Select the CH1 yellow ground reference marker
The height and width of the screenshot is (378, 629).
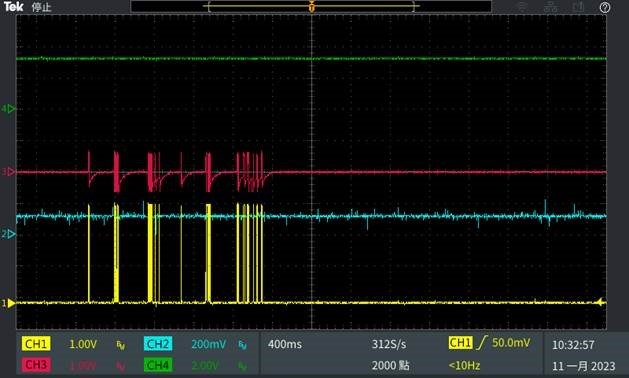click(x=9, y=303)
